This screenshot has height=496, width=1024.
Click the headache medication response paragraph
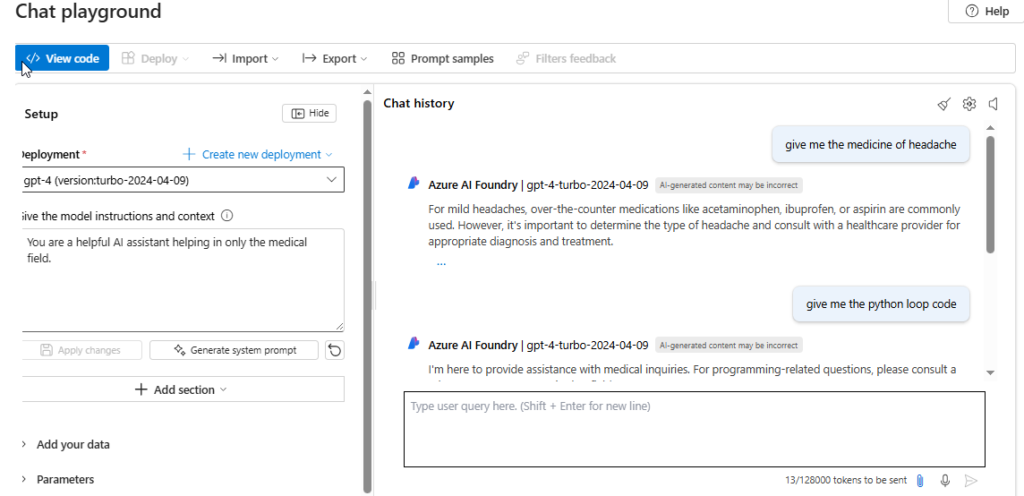click(x=694, y=225)
